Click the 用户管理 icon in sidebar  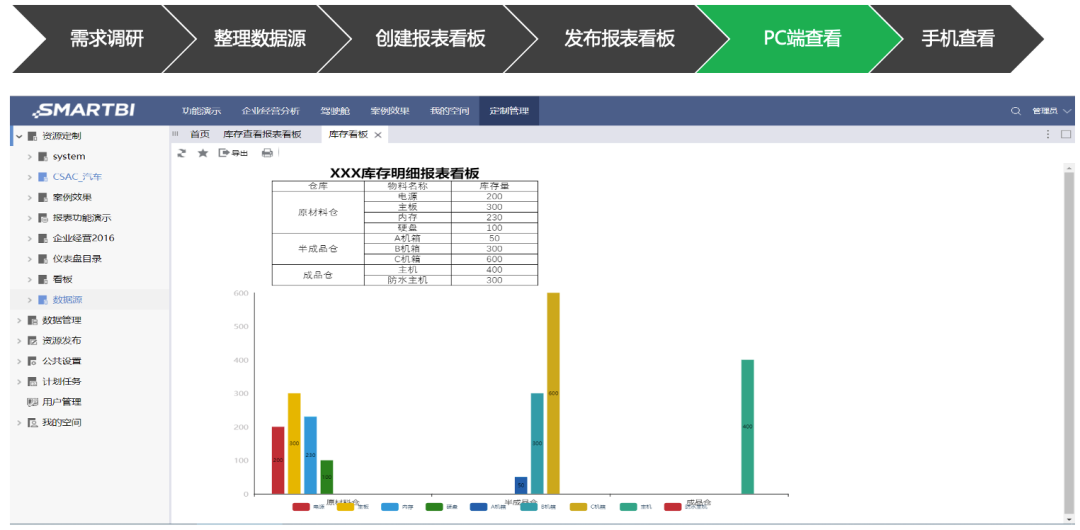pos(32,402)
